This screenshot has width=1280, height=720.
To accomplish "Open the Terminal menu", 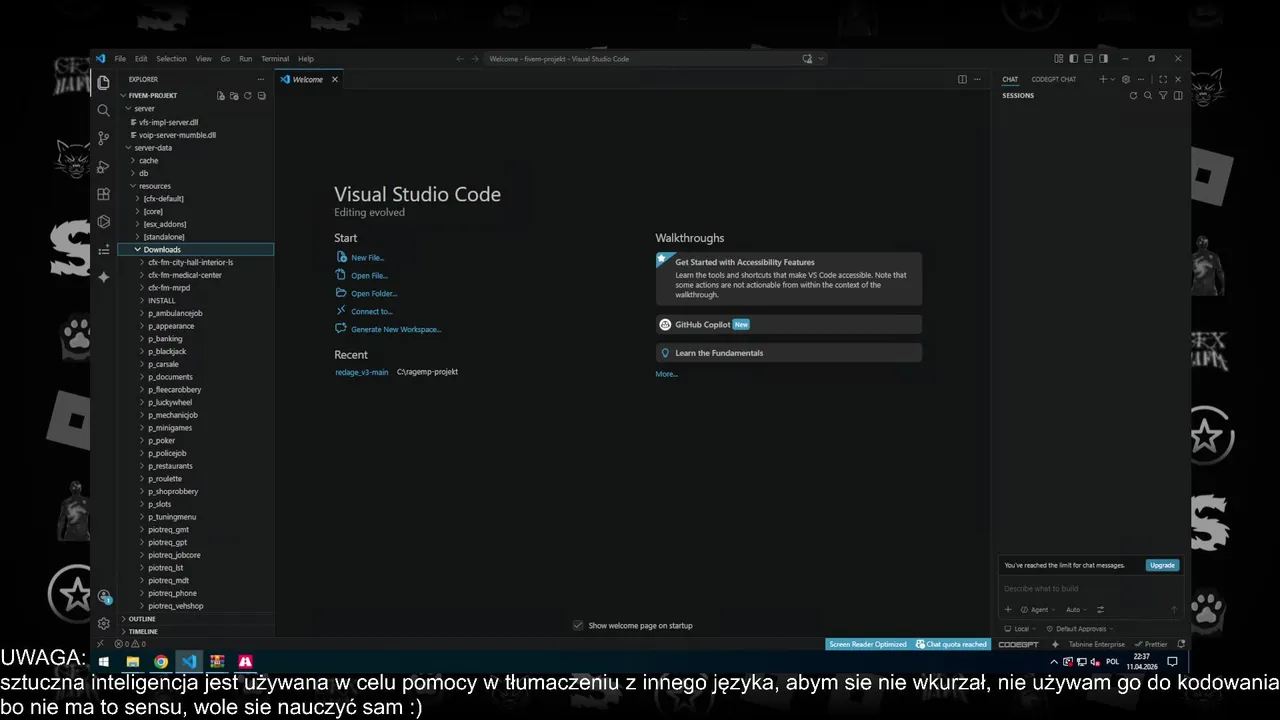I will click(x=275, y=59).
